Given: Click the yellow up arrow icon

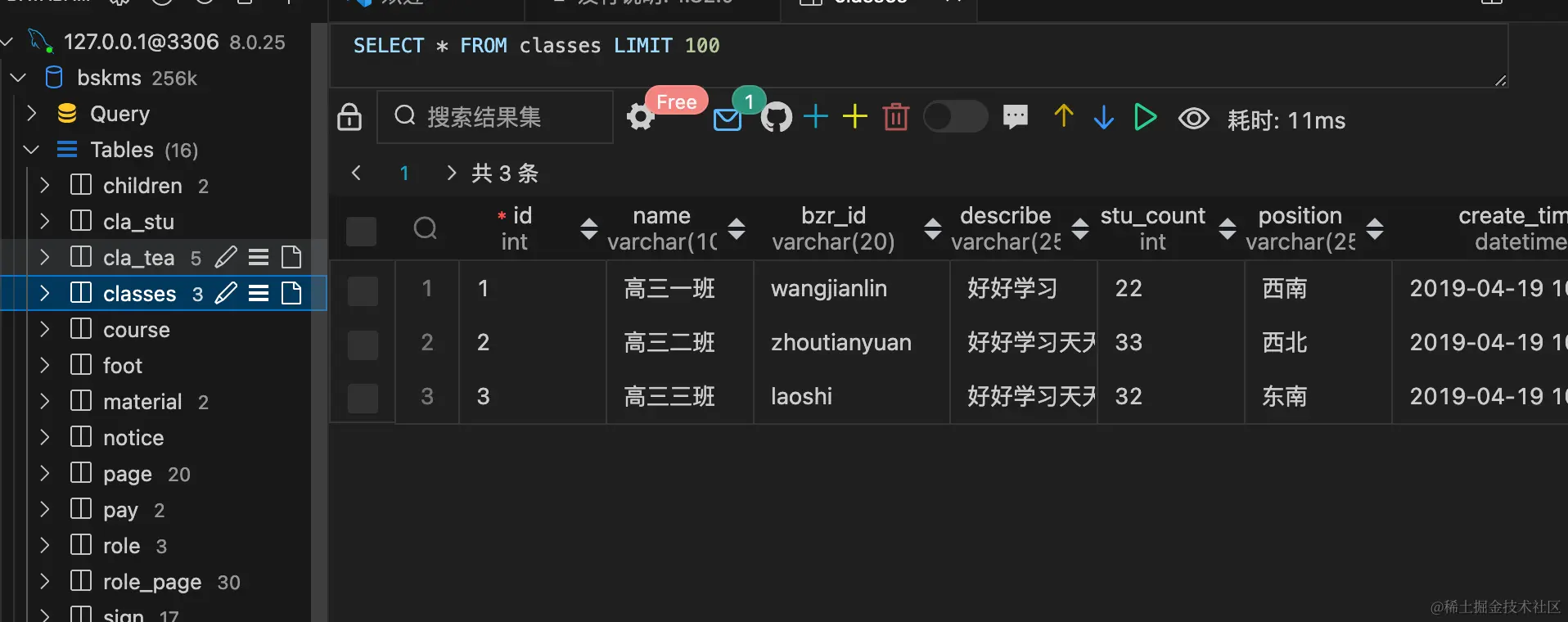Looking at the screenshot, I should [x=1064, y=116].
